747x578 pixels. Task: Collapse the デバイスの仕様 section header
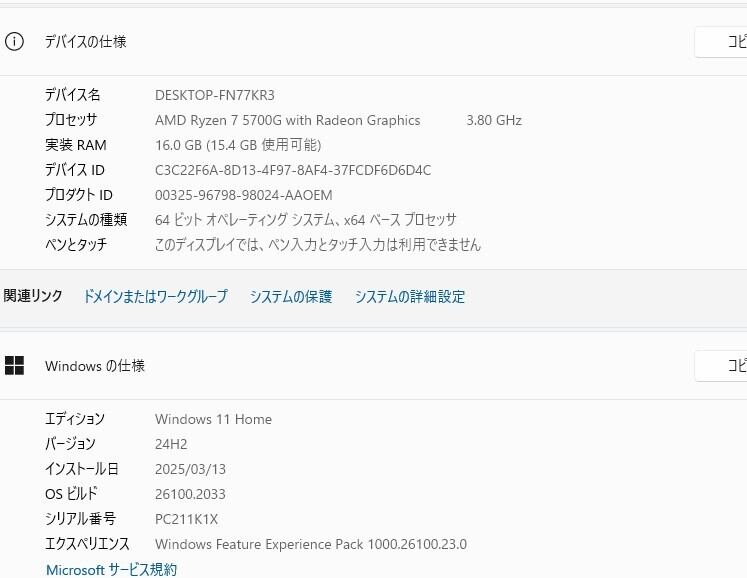point(374,42)
